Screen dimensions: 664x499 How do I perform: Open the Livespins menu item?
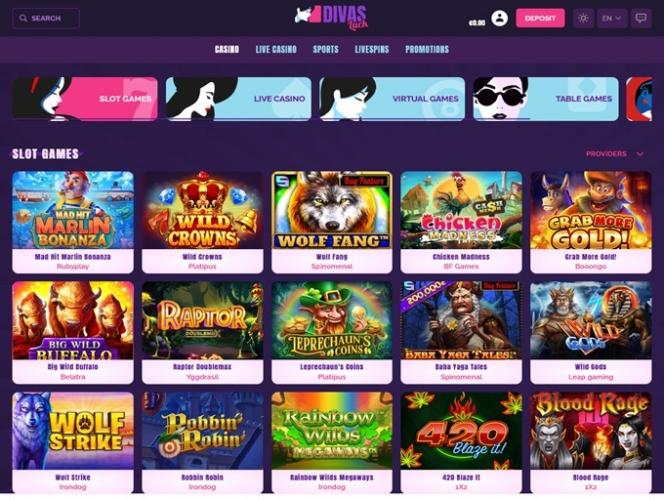click(372, 49)
